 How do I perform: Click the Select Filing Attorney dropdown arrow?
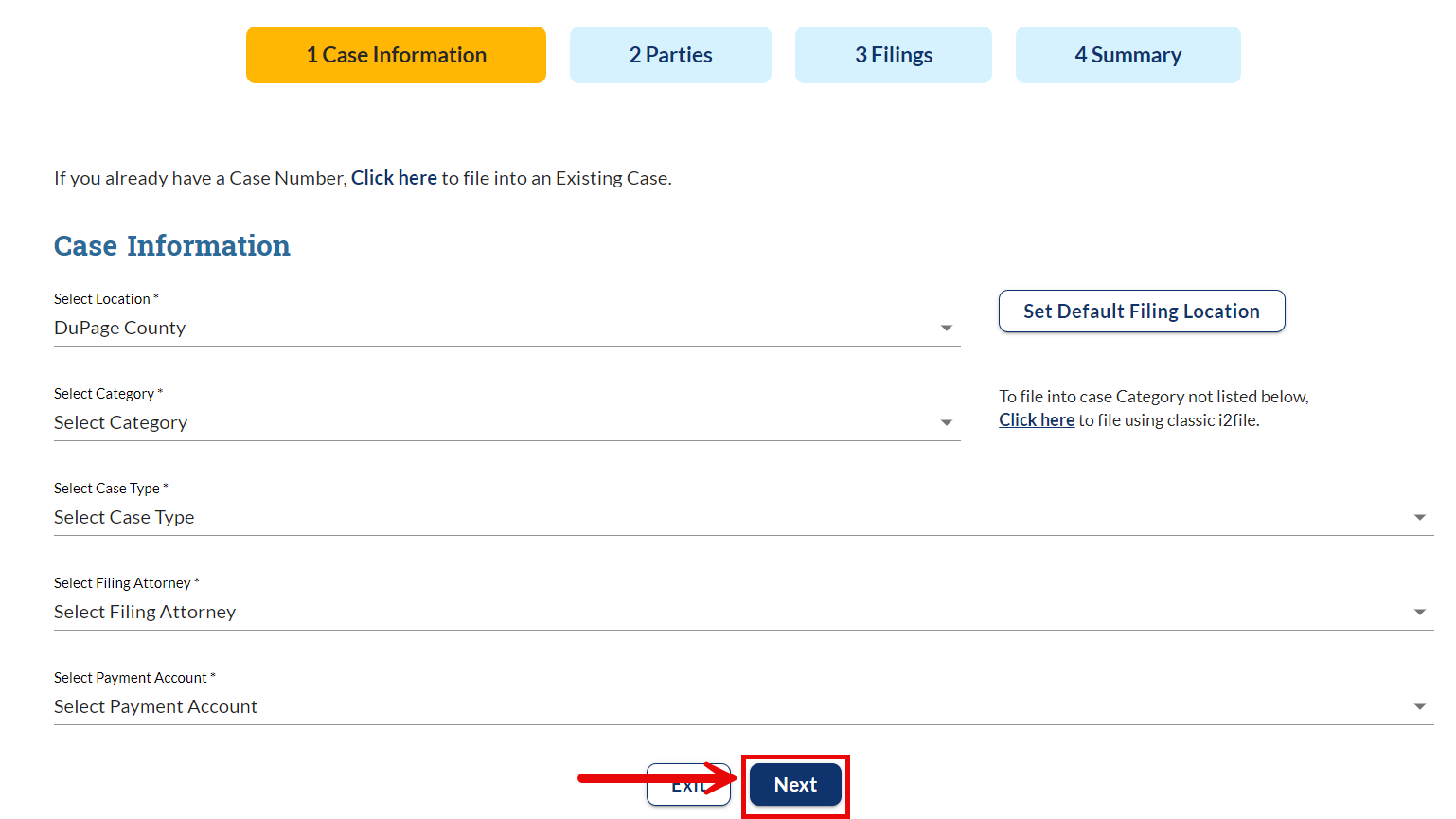coord(1419,612)
